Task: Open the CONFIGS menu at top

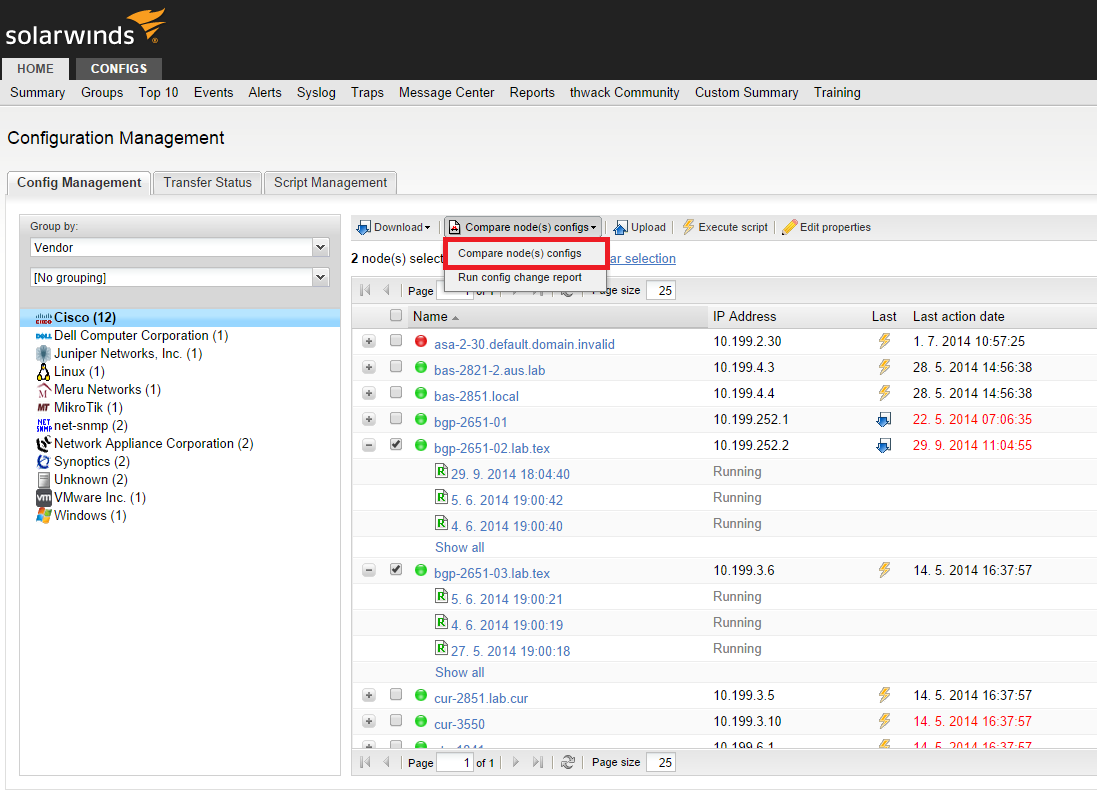Action: pos(117,69)
